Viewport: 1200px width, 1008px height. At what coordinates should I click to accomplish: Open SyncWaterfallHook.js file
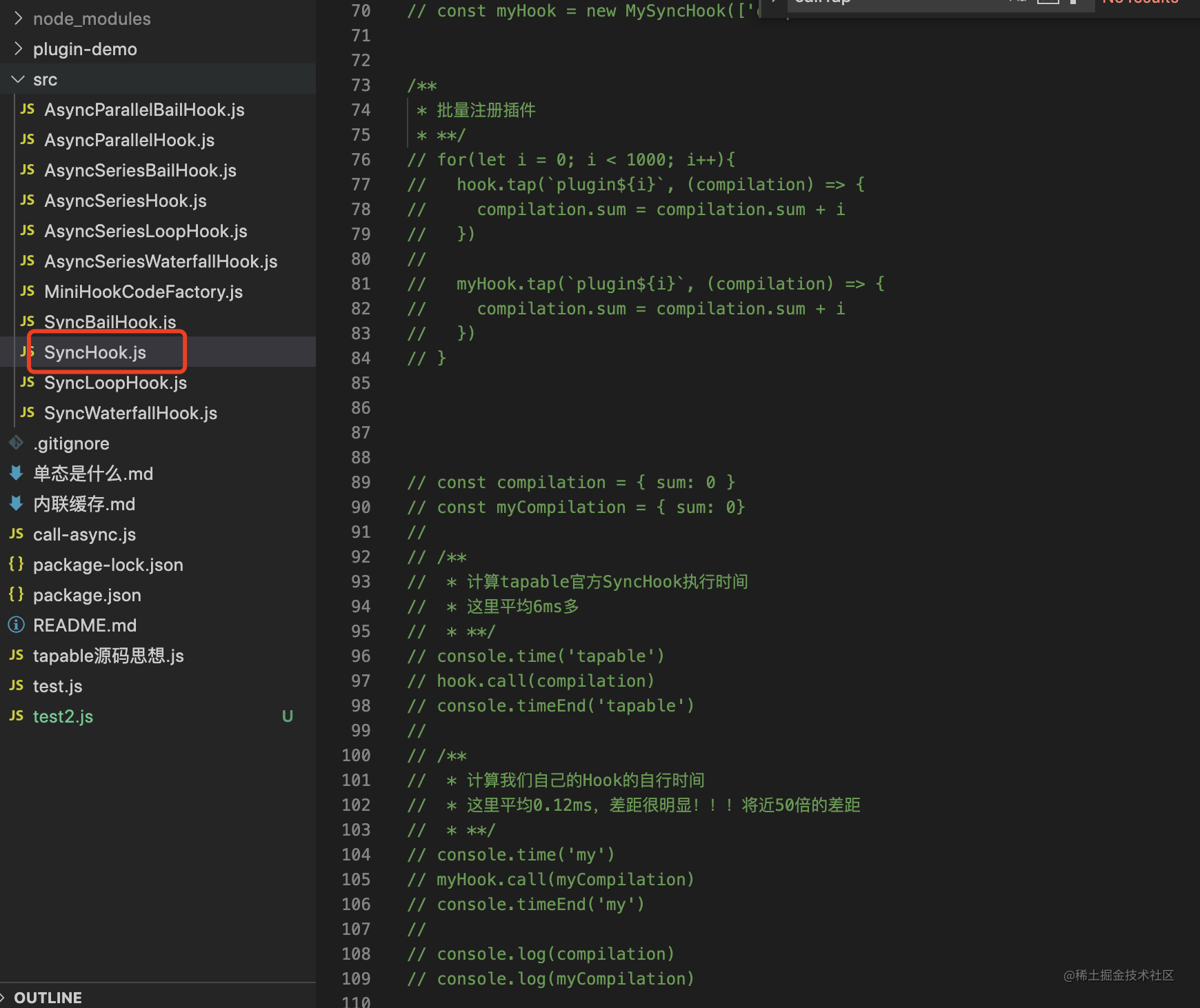tap(130, 413)
